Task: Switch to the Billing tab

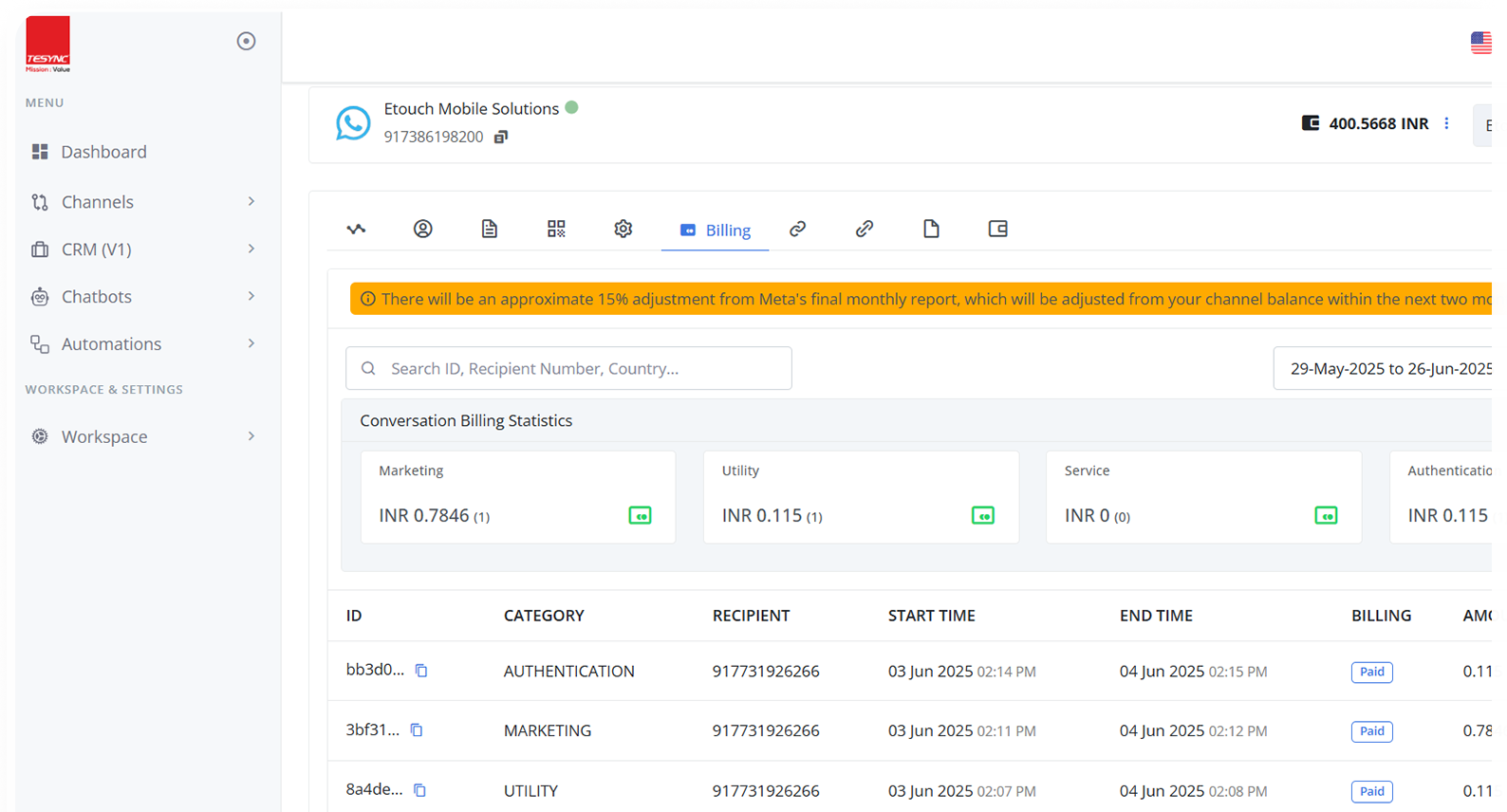Action: (x=716, y=231)
